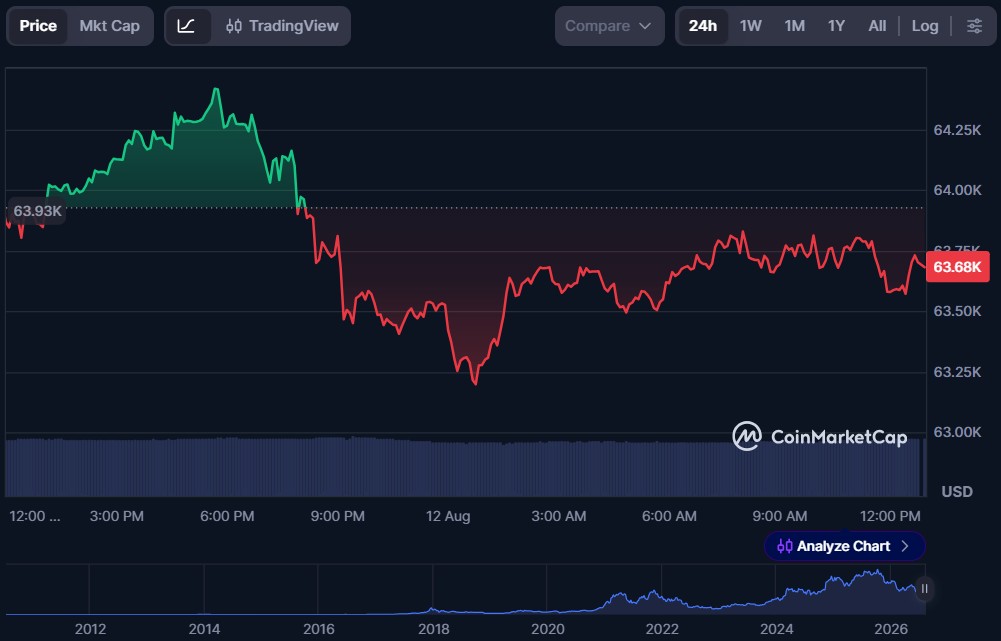Image resolution: width=1001 pixels, height=641 pixels.
Task: Switch to the line chart view icon
Action: tap(186, 26)
